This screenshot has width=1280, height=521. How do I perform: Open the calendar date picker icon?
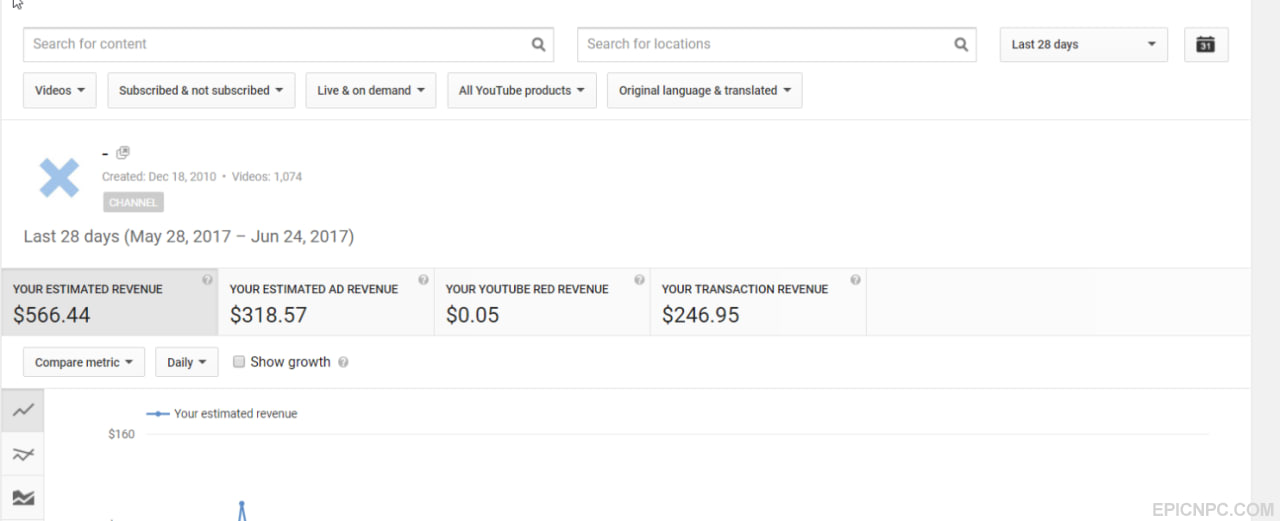pyautogui.click(x=1206, y=44)
